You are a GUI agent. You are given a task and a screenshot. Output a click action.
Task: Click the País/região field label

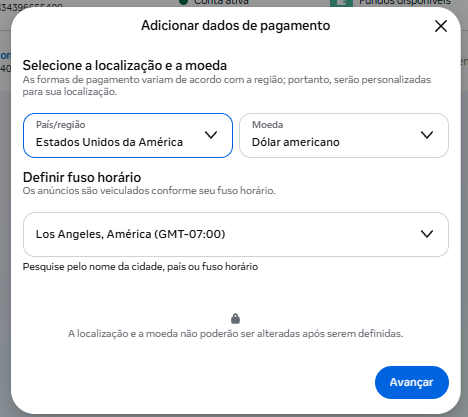[61, 125]
